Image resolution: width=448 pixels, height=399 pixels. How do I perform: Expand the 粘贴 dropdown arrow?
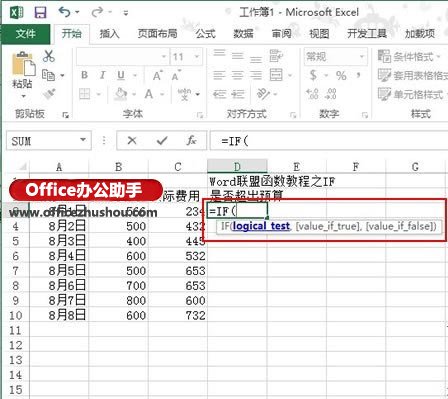(23, 96)
